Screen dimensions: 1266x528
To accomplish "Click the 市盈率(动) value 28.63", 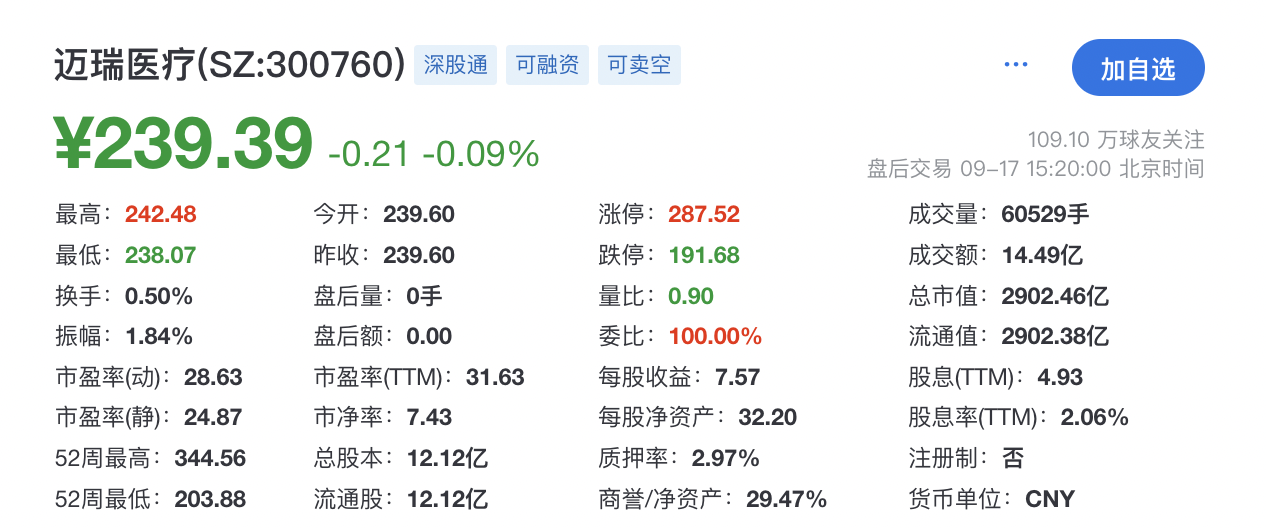I will tap(213, 377).
